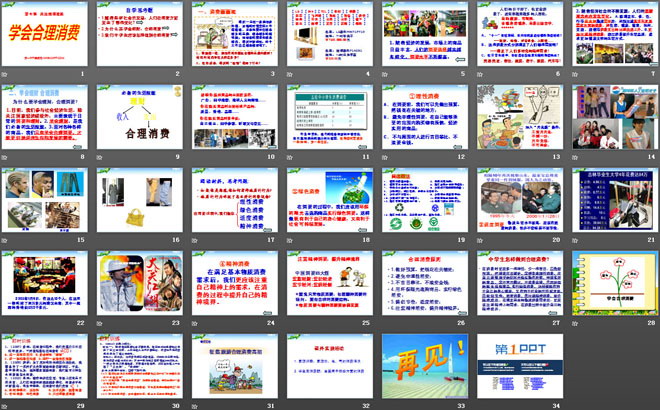Select slide 19 thumbnail with green logos
This screenshot has width=660, height=410.
coord(425,200)
